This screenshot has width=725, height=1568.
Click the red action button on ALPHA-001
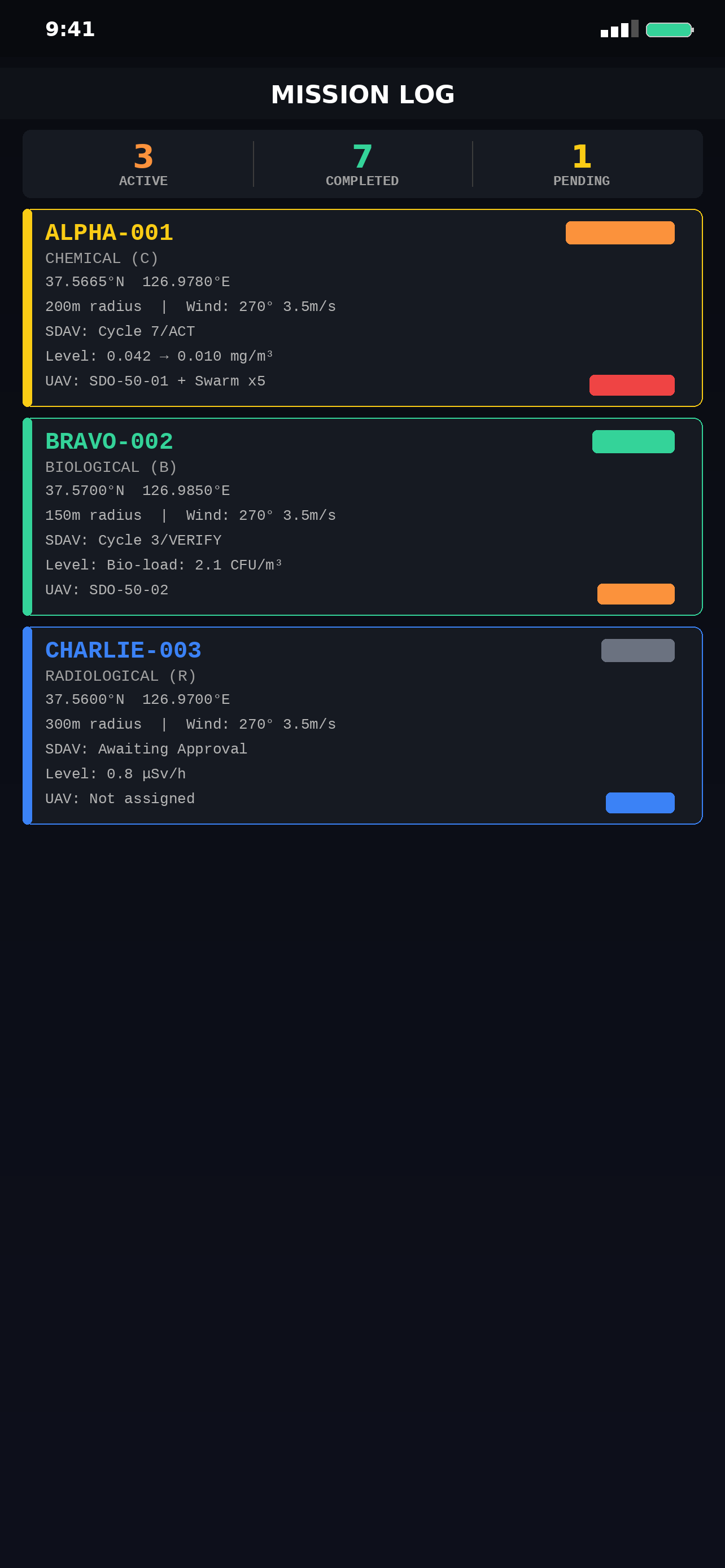631,386
